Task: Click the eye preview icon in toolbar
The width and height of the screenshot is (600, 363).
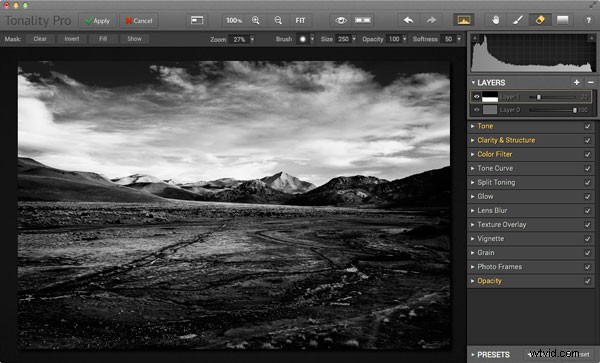Action: point(341,20)
